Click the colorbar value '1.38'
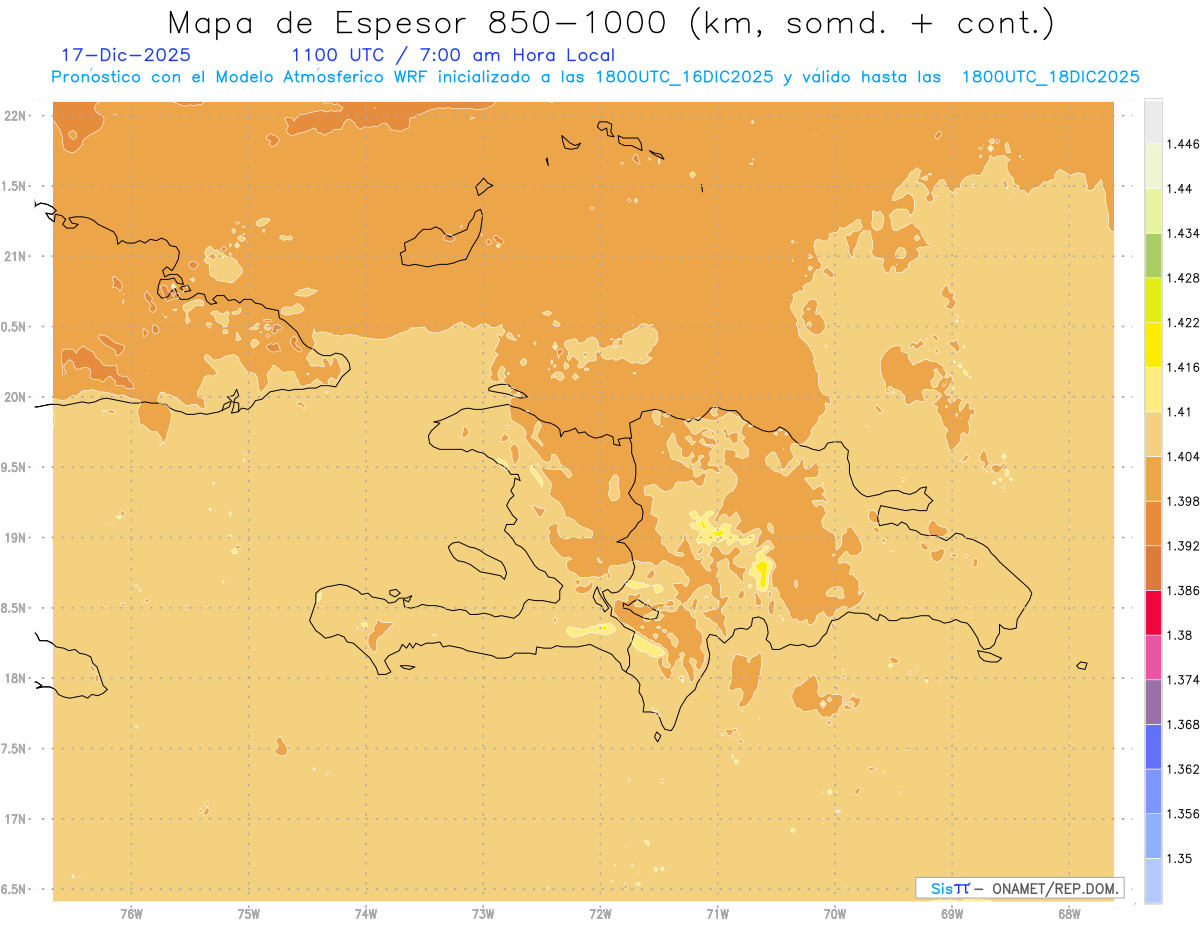1200x927 pixels. 1180,635
